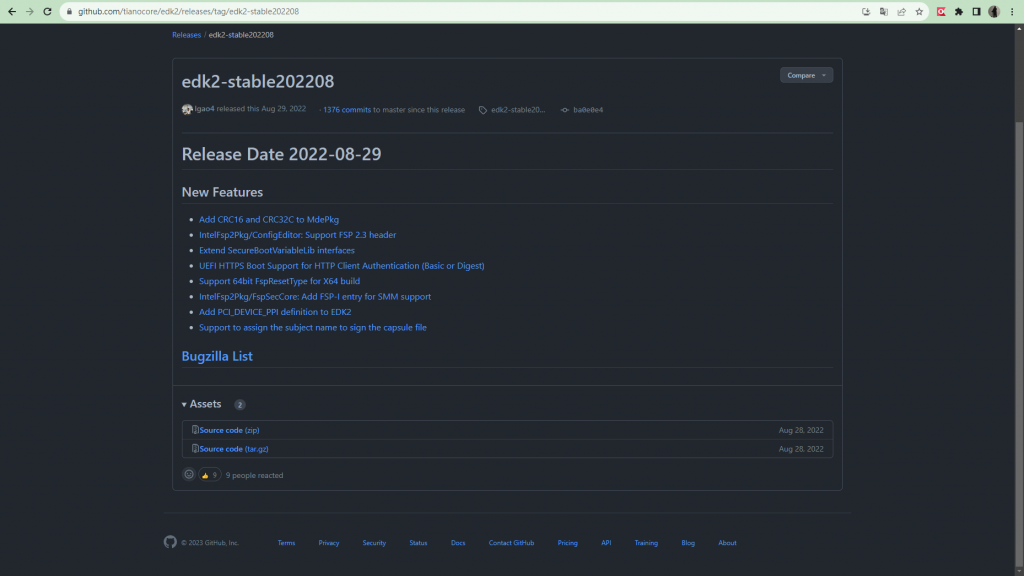Click the GitHub logo in the footer
Viewport: 1024px width, 576px height.
170,542
